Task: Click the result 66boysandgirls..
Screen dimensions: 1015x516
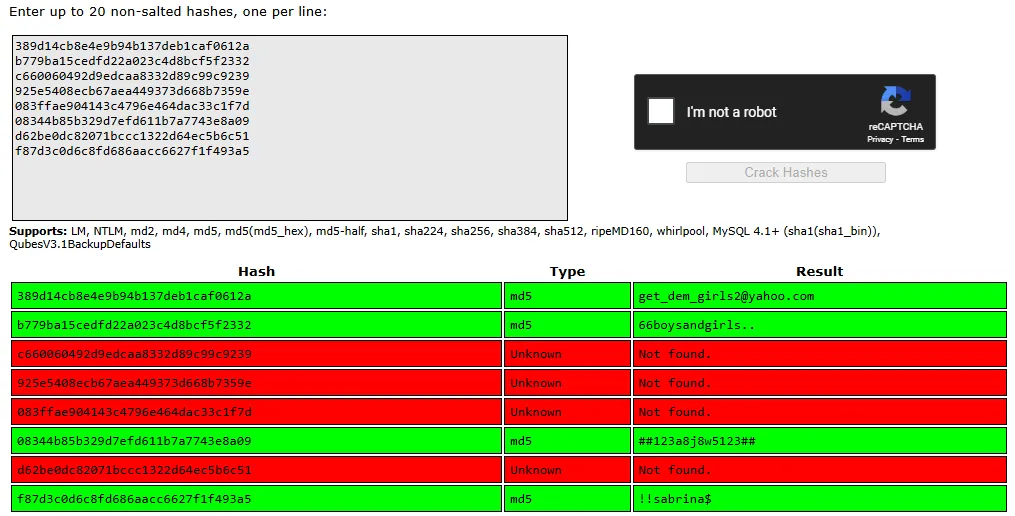Action: 696,325
